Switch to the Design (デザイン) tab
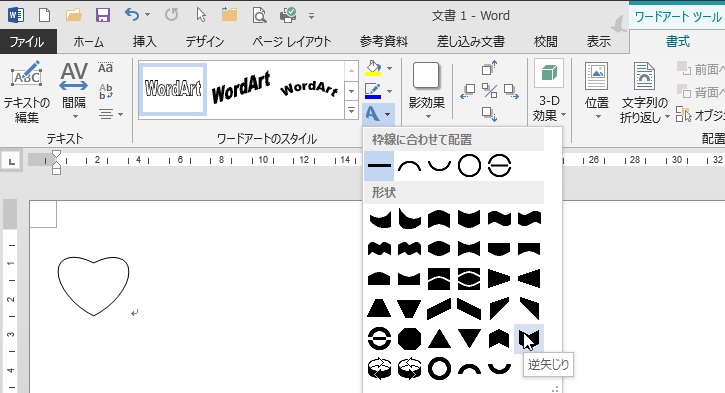Image resolution: width=725 pixels, height=393 pixels. 204,42
